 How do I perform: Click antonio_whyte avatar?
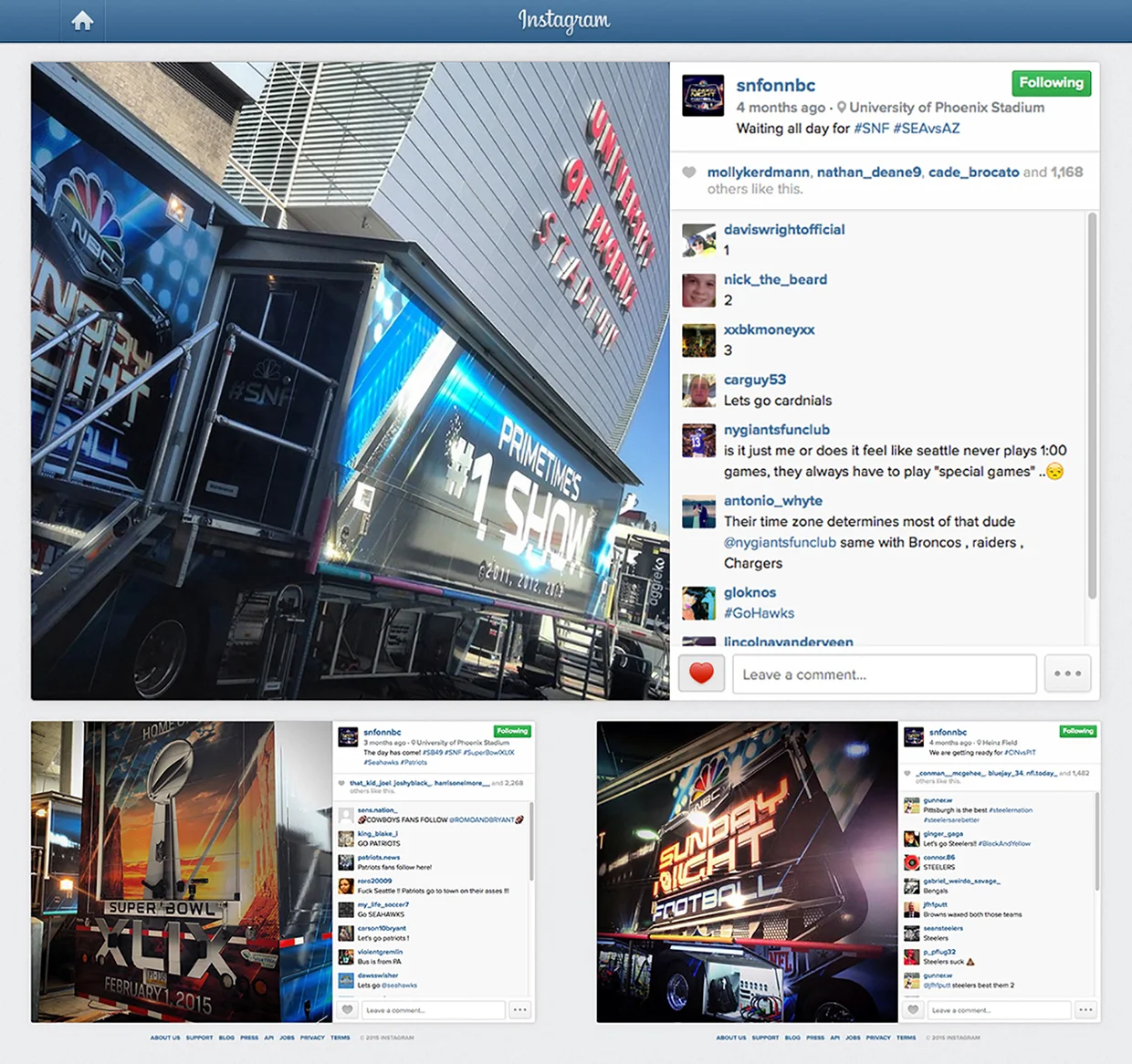[698, 512]
